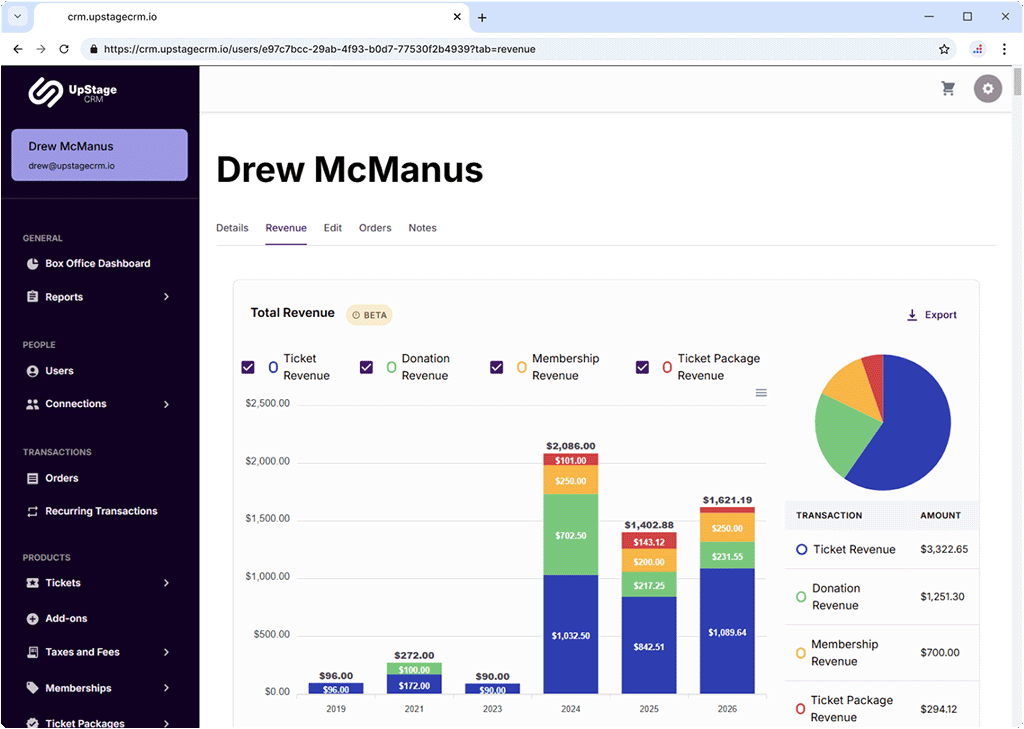
Task: Switch to the Notes tab
Action: coord(422,228)
